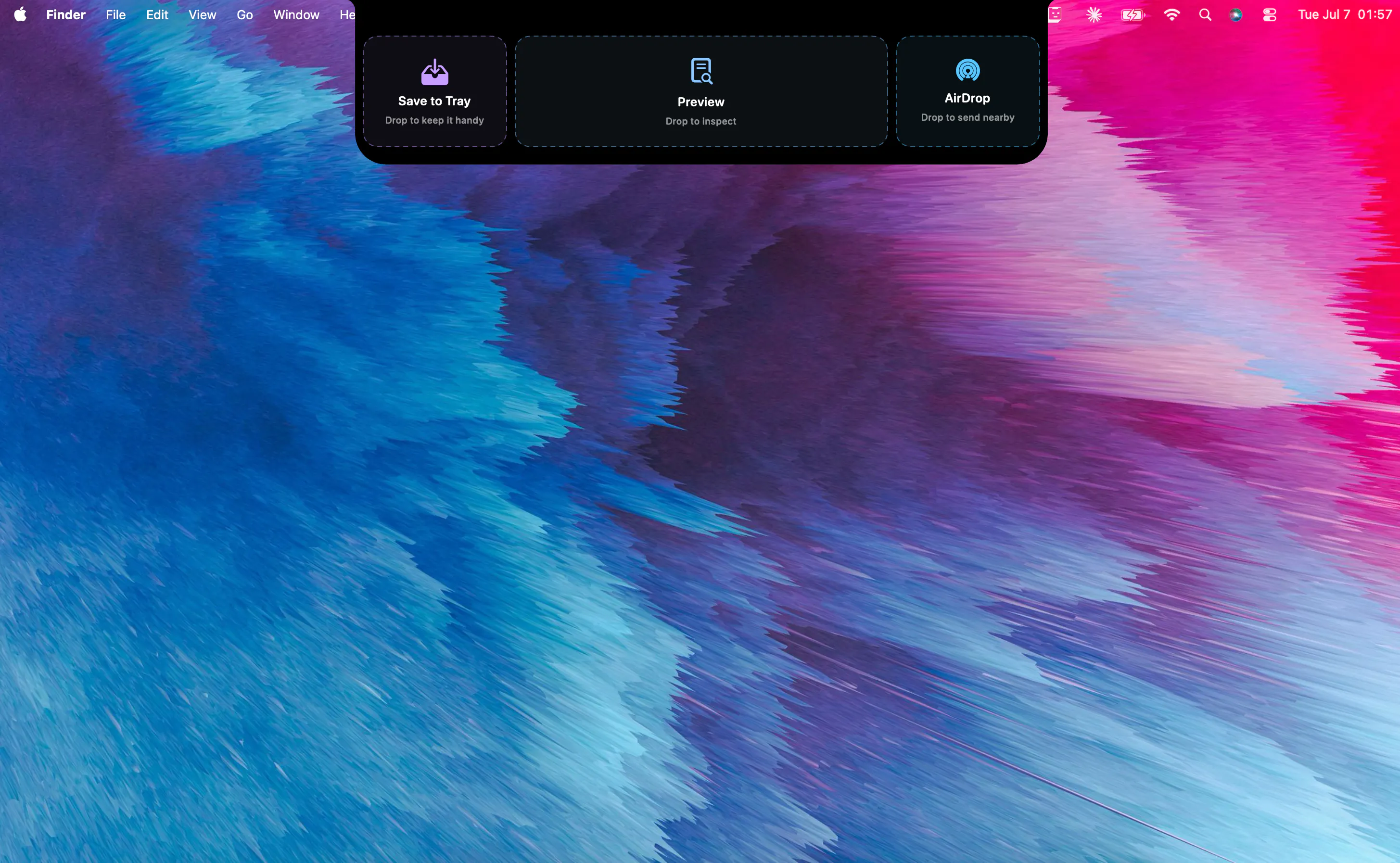Viewport: 1400px width, 863px height.
Task: Click "Drop to inspect" text
Action: pyautogui.click(x=701, y=122)
